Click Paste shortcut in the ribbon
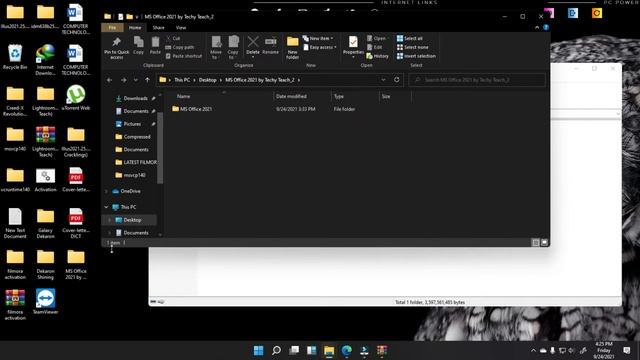The image size is (640, 360). coord(184,56)
